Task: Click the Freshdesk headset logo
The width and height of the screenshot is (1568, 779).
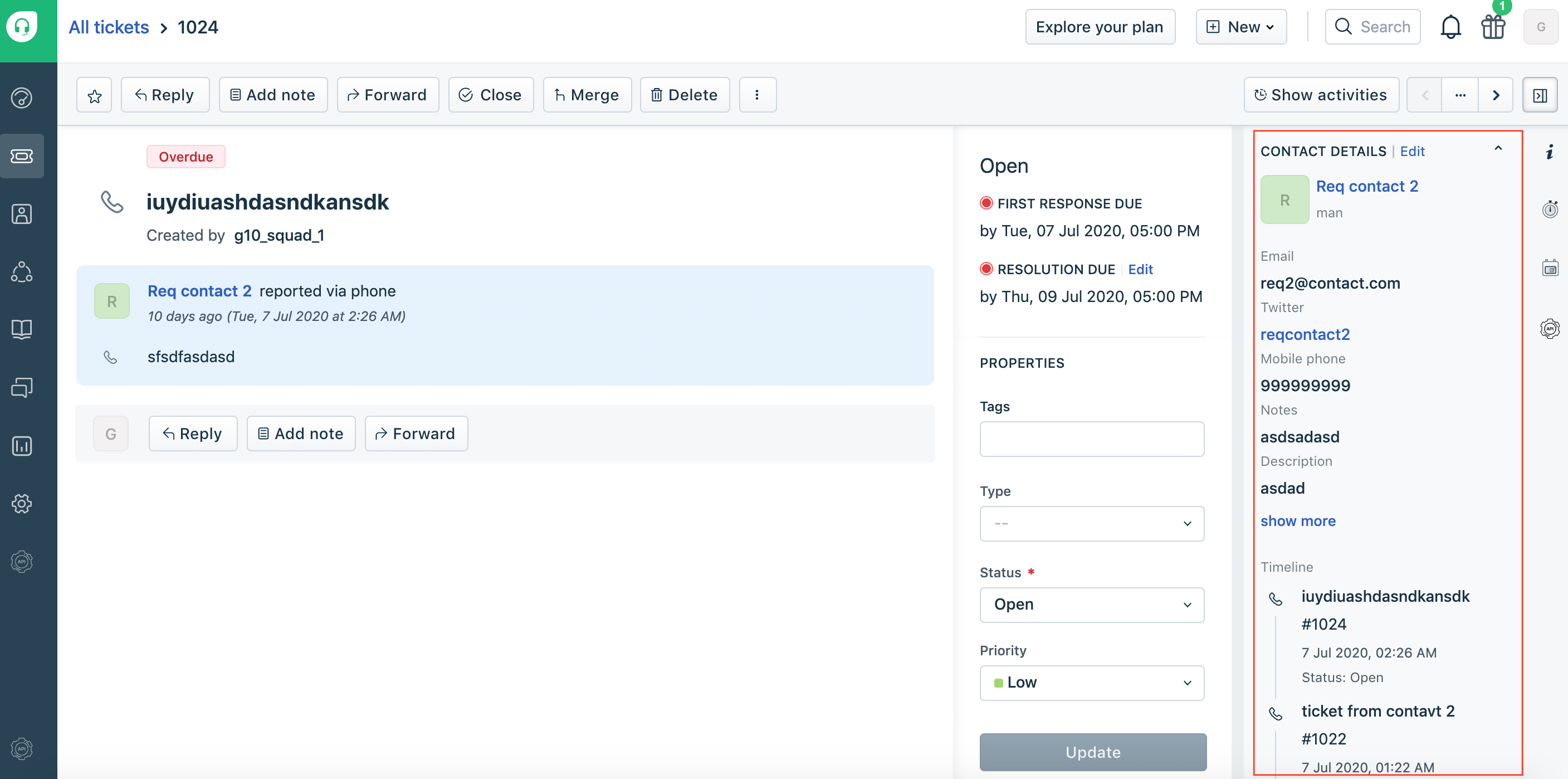Action: click(22, 27)
